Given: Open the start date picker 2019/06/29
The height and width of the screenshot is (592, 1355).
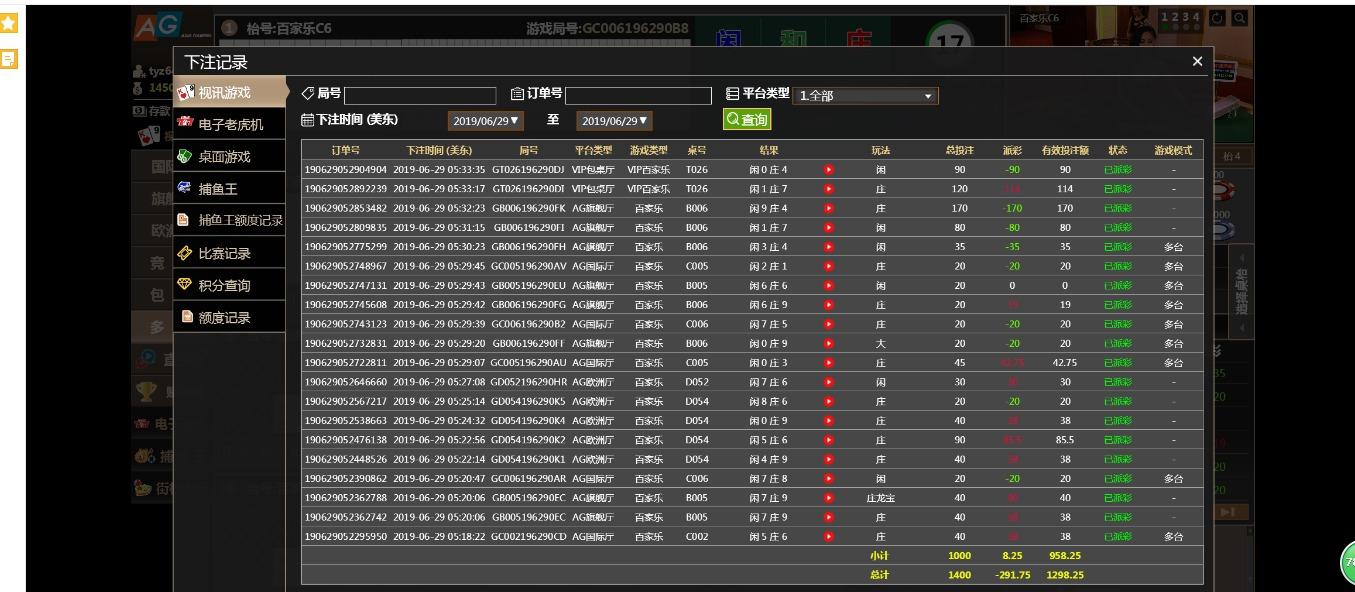Looking at the screenshot, I should (487, 121).
